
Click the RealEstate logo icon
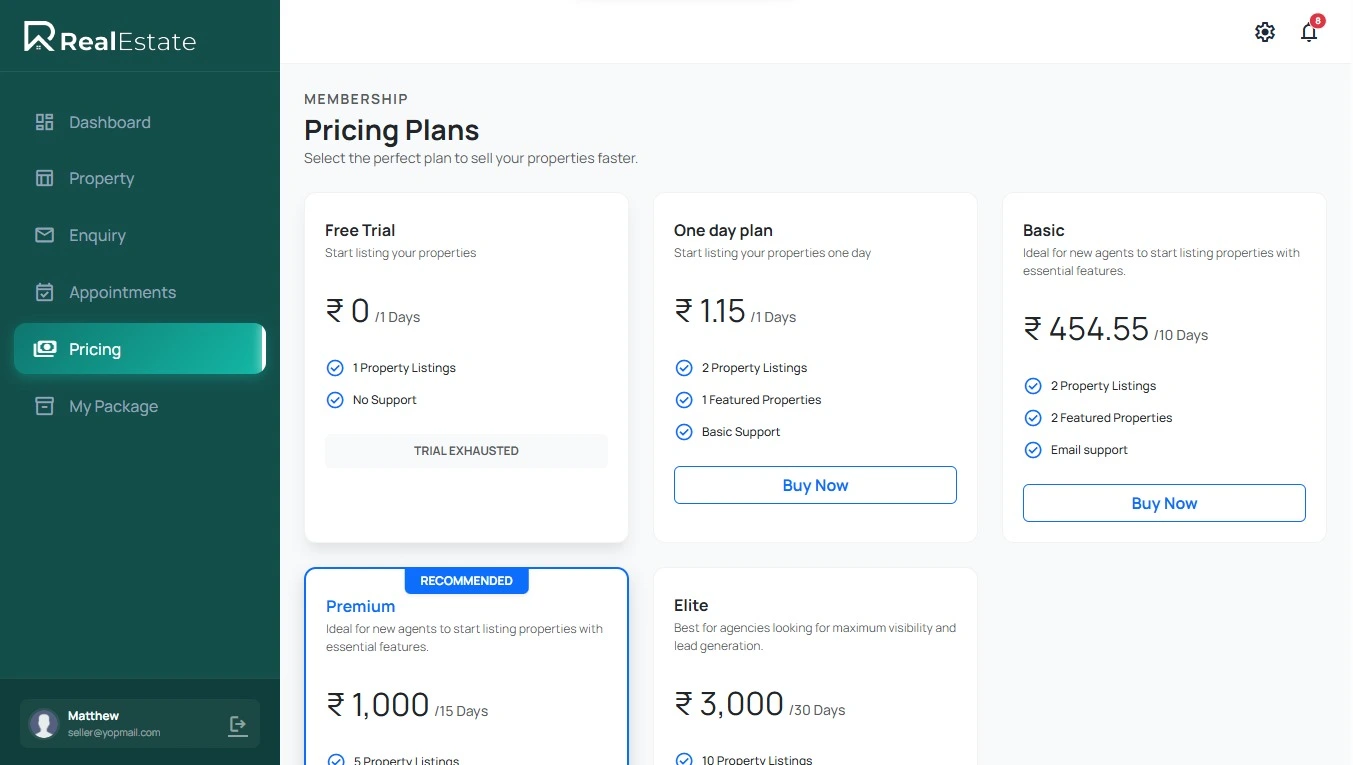[x=39, y=37]
